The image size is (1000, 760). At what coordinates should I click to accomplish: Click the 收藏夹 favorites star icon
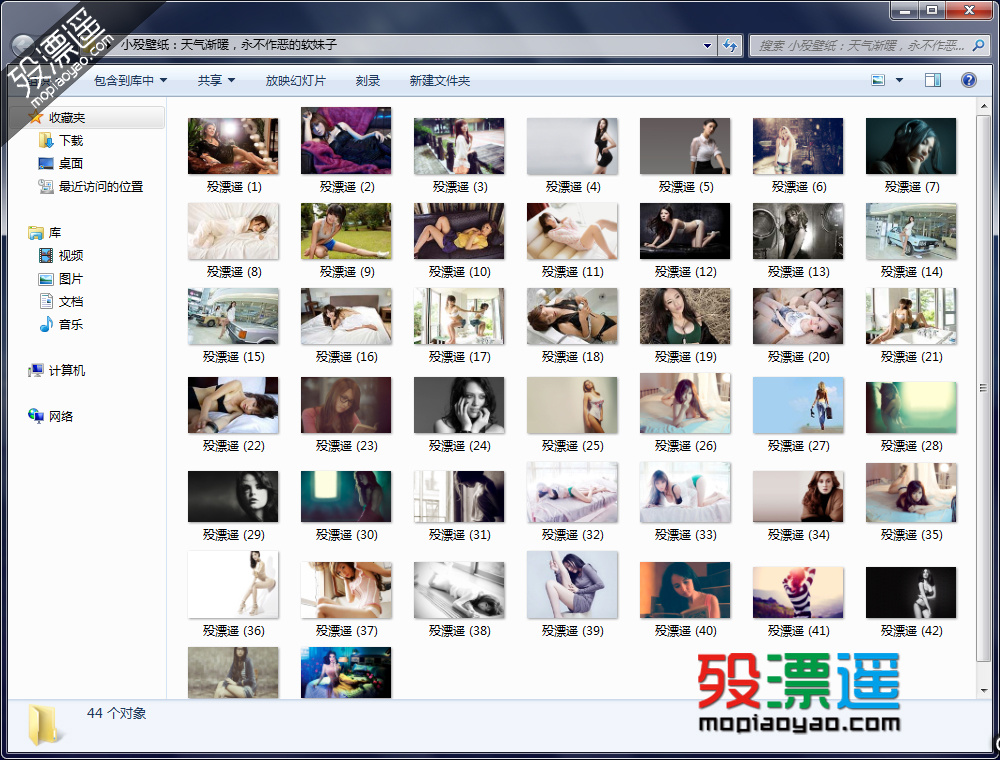click(x=35, y=117)
